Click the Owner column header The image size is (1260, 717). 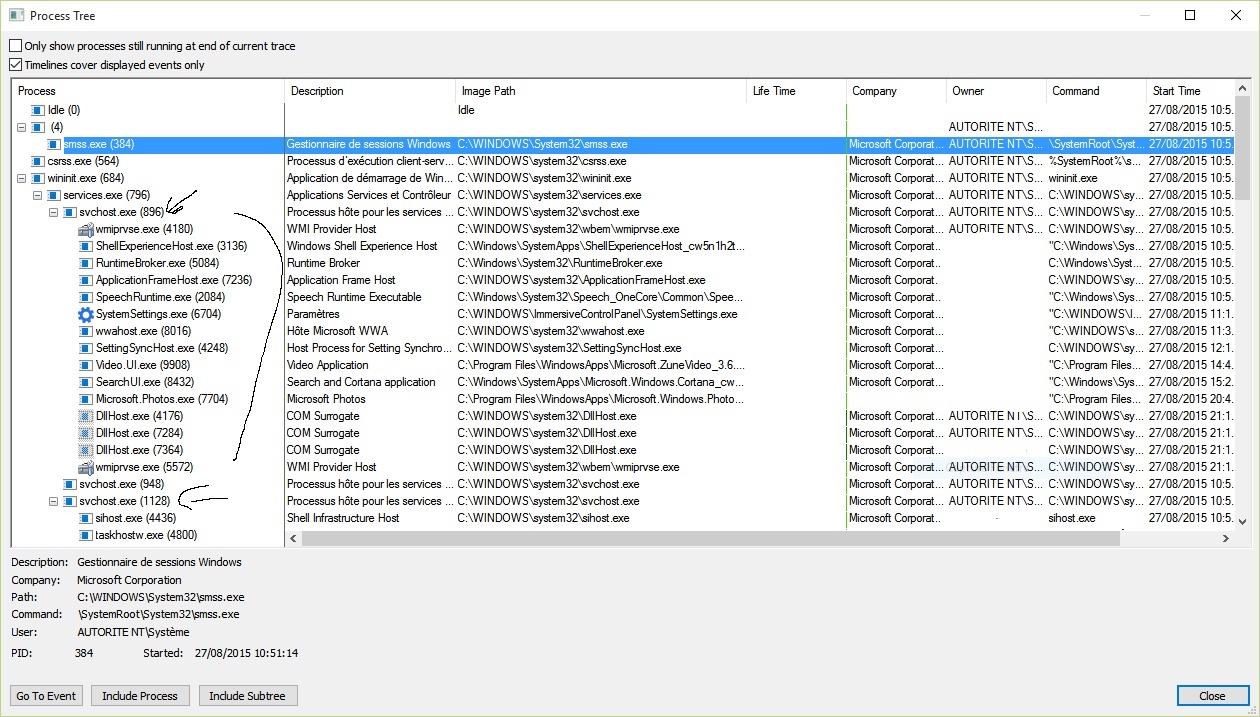pyautogui.click(x=996, y=91)
